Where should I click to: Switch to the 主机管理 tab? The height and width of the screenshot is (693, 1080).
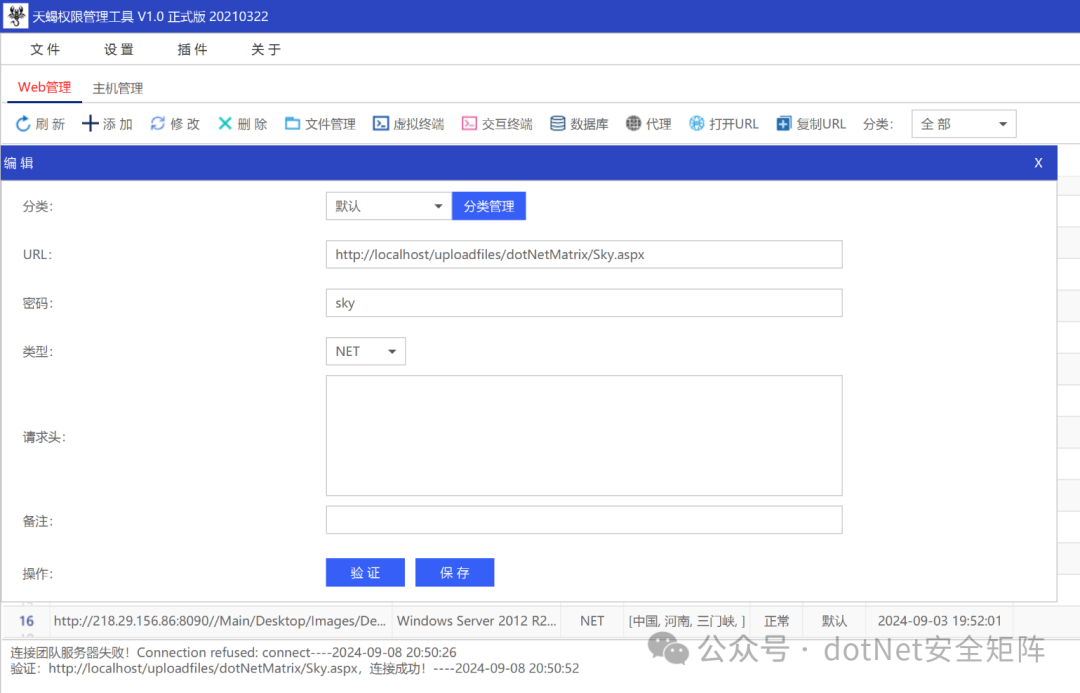(x=118, y=88)
